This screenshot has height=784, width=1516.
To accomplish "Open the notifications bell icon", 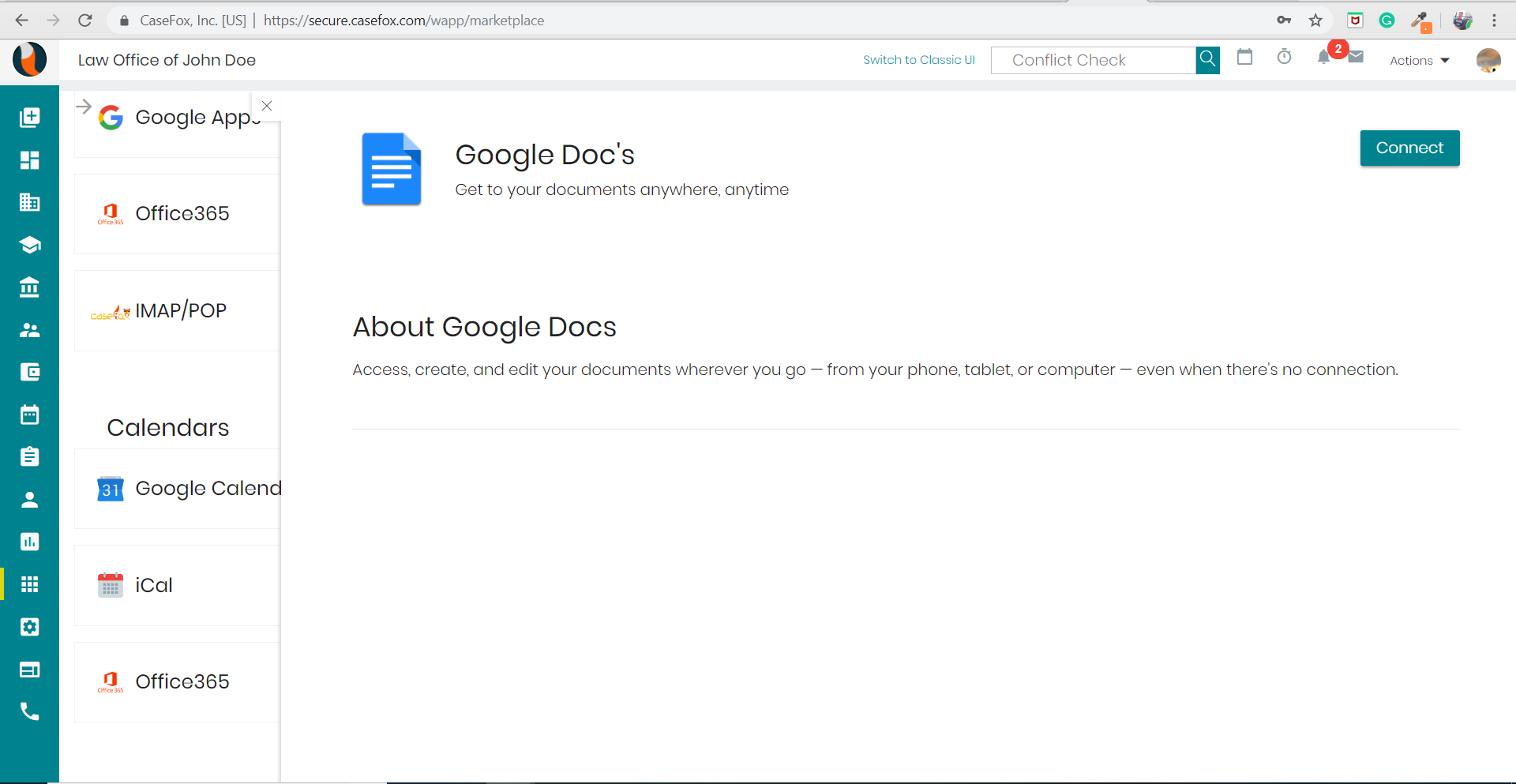I will pos(1324,57).
